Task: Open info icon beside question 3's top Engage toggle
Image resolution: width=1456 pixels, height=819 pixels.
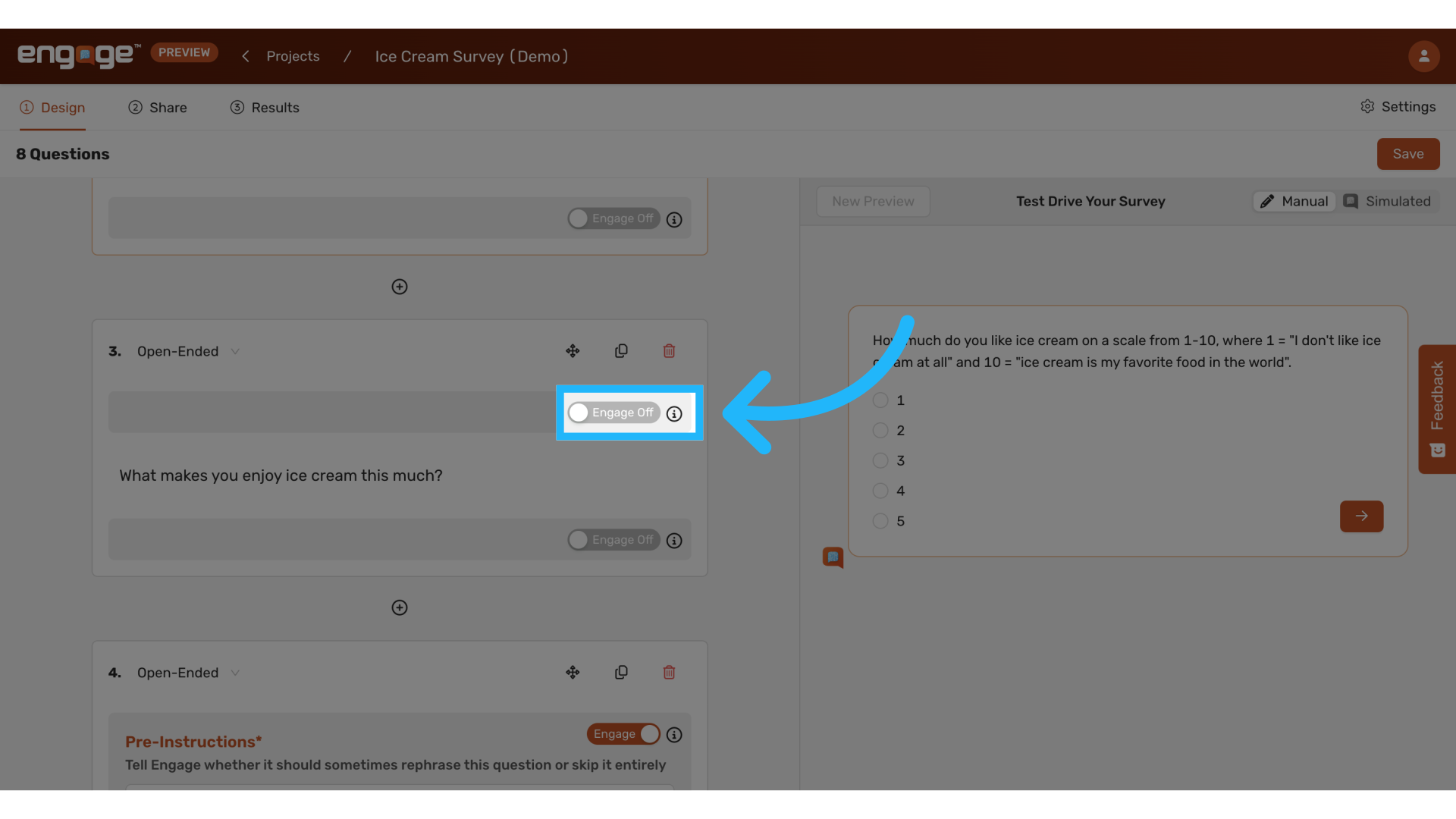Action: (674, 414)
